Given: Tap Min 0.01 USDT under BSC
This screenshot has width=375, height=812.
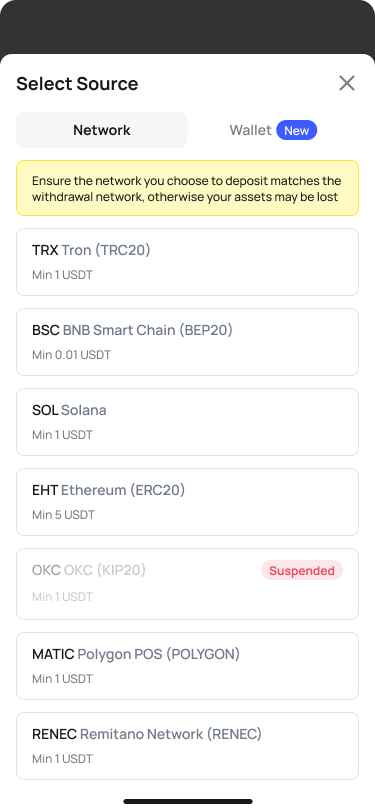Looking at the screenshot, I should 71,355.
